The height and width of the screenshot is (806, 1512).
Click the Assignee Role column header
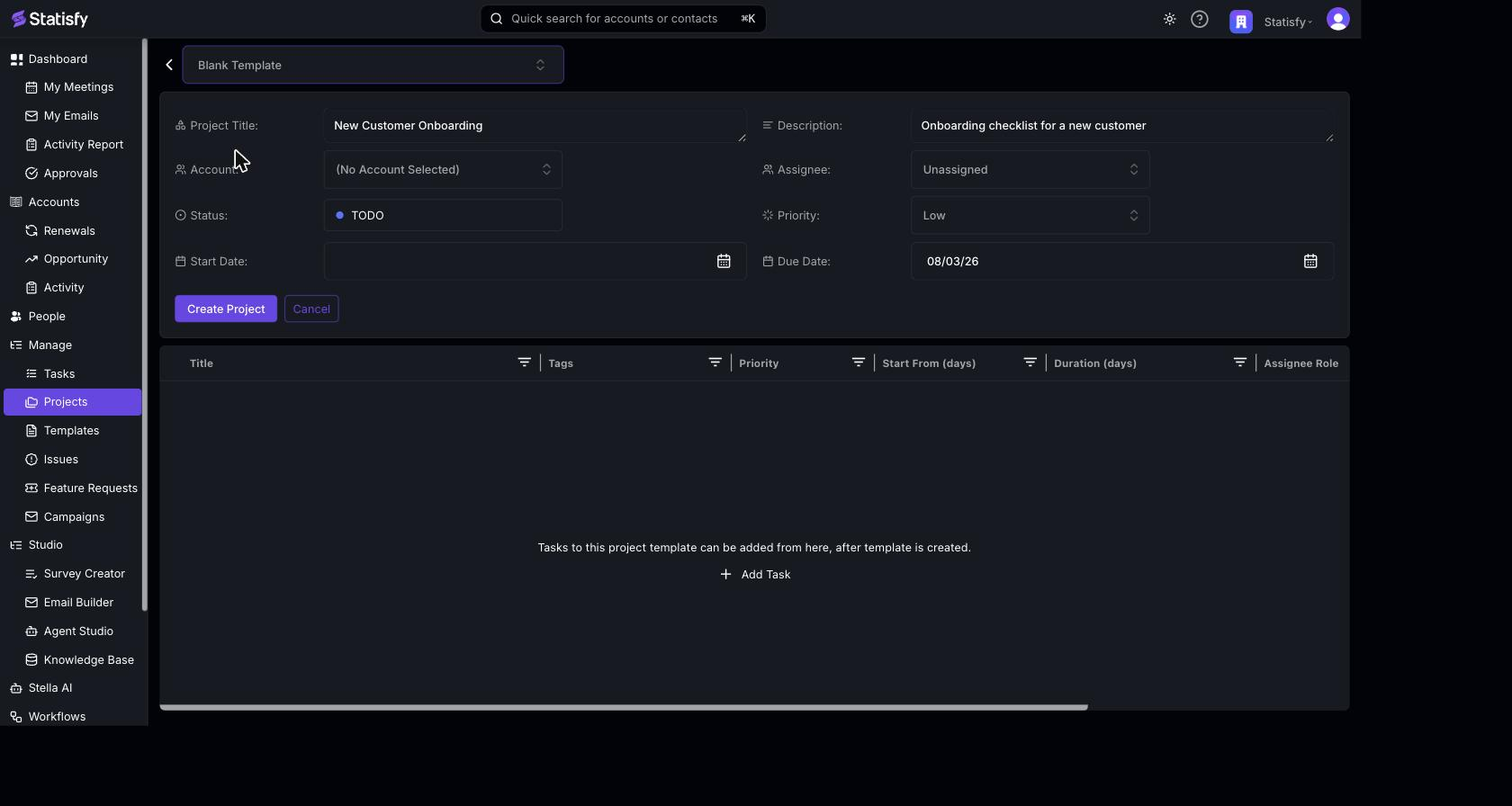[1300, 363]
